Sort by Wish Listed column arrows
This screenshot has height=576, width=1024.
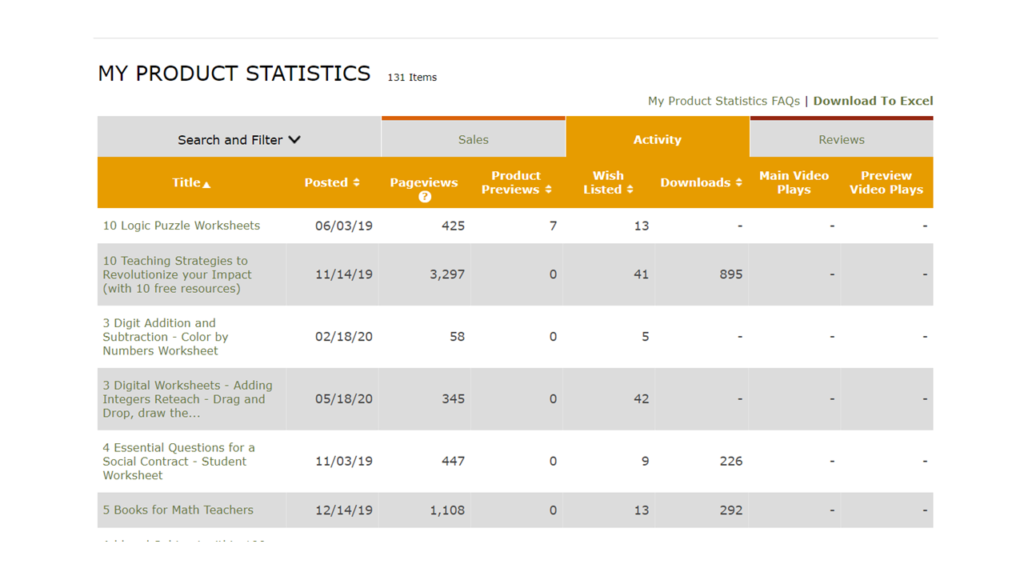629,190
